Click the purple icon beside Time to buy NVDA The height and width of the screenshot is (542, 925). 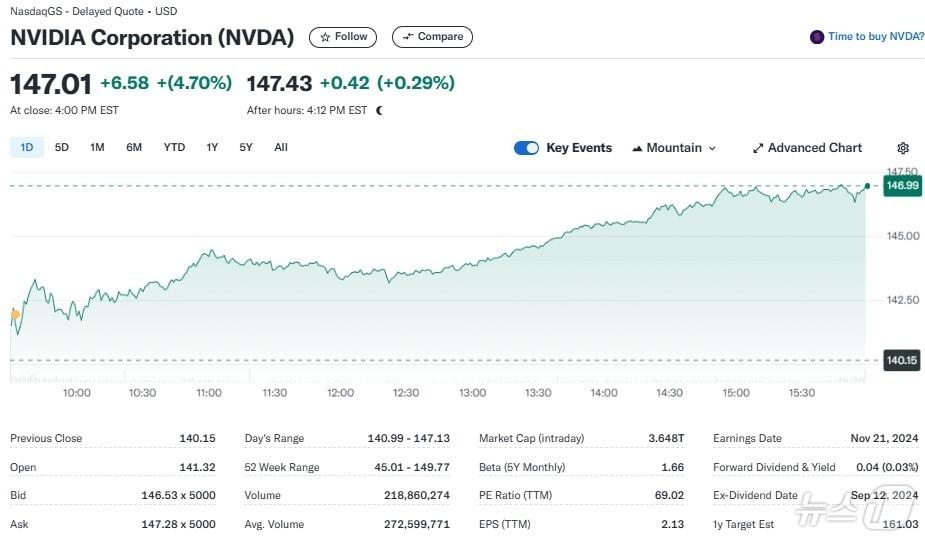pyautogui.click(x=817, y=37)
